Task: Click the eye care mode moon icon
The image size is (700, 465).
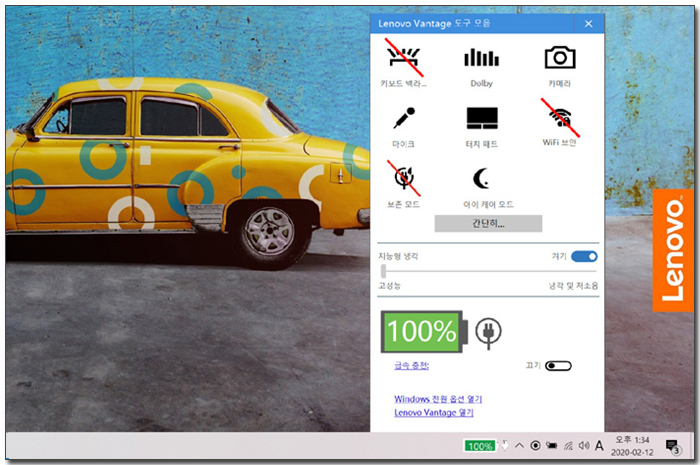Action: [x=481, y=179]
